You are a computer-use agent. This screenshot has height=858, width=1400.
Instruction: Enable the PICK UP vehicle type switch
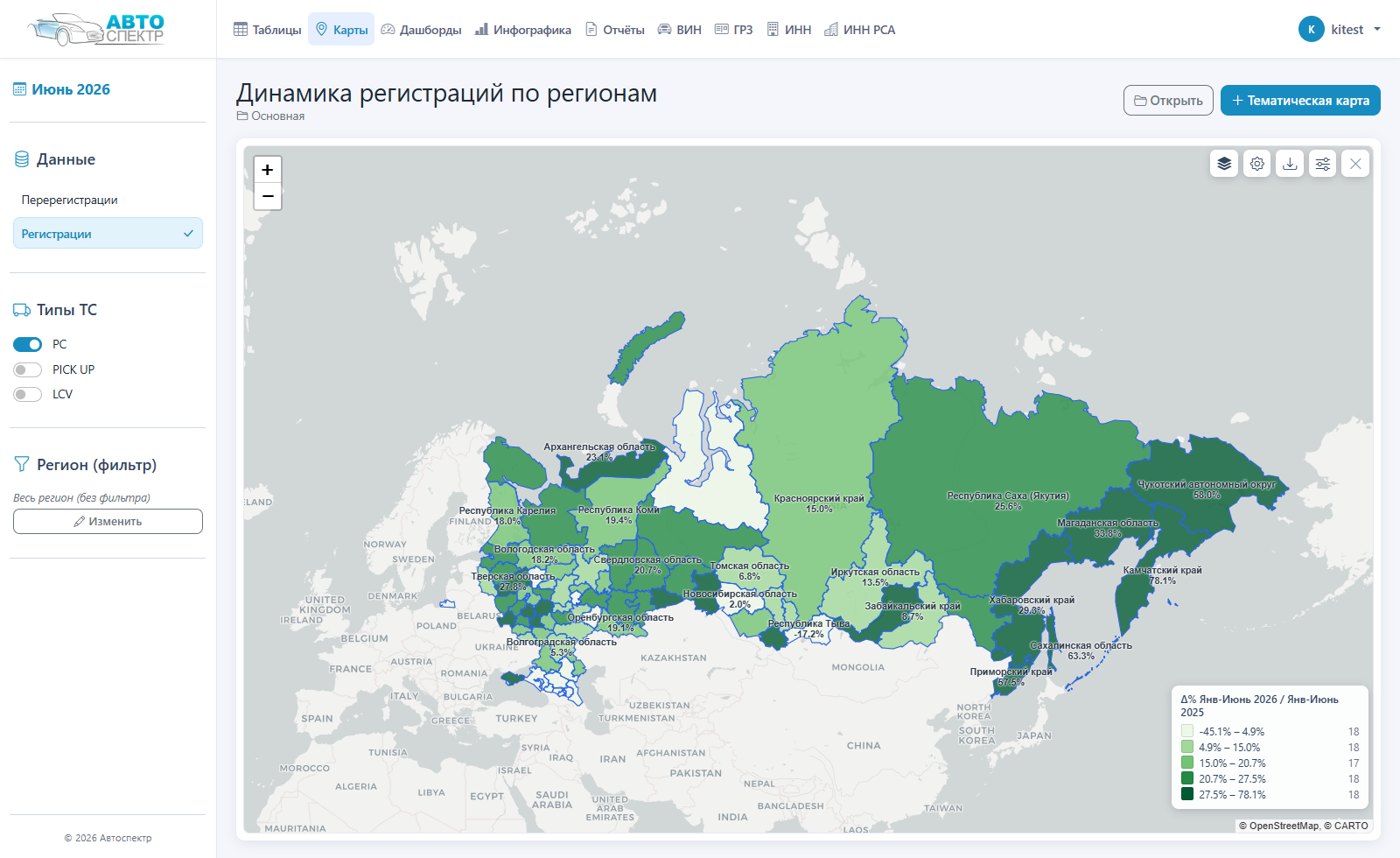(x=27, y=369)
